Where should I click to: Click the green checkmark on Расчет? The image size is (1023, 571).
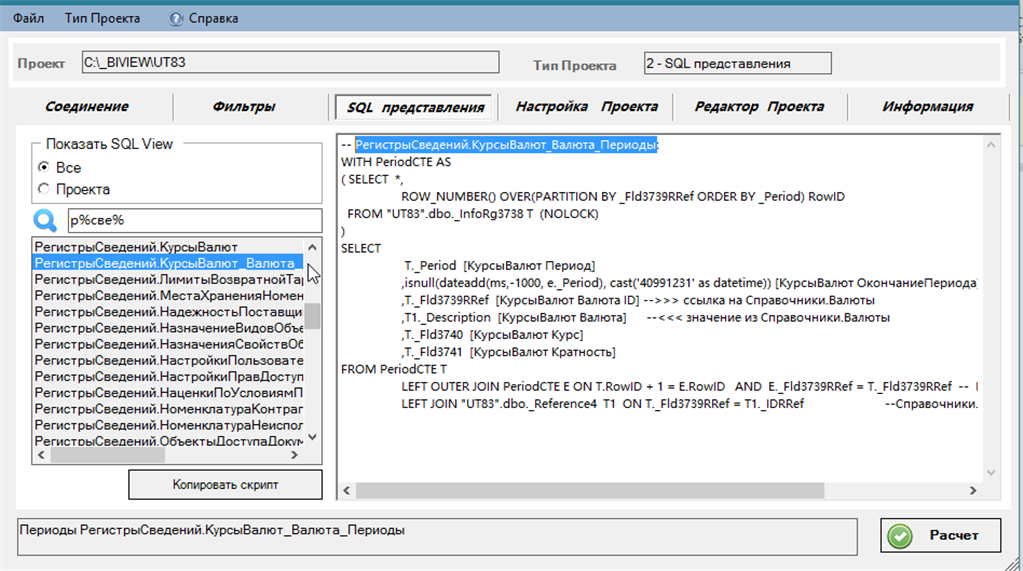point(900,536)
